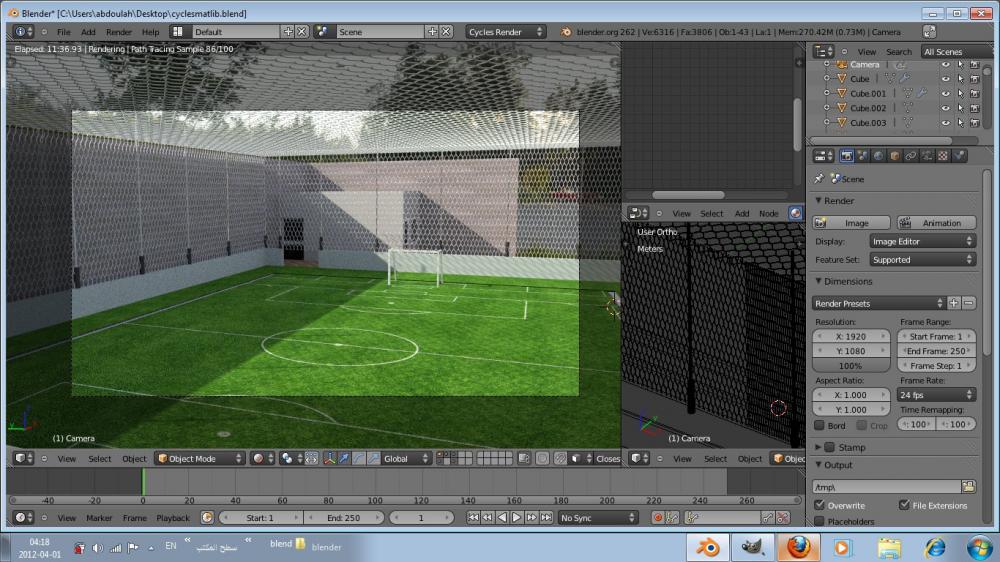Open the Display Image Editor dropdown
1000x562 pixels.
click(923, 241)
